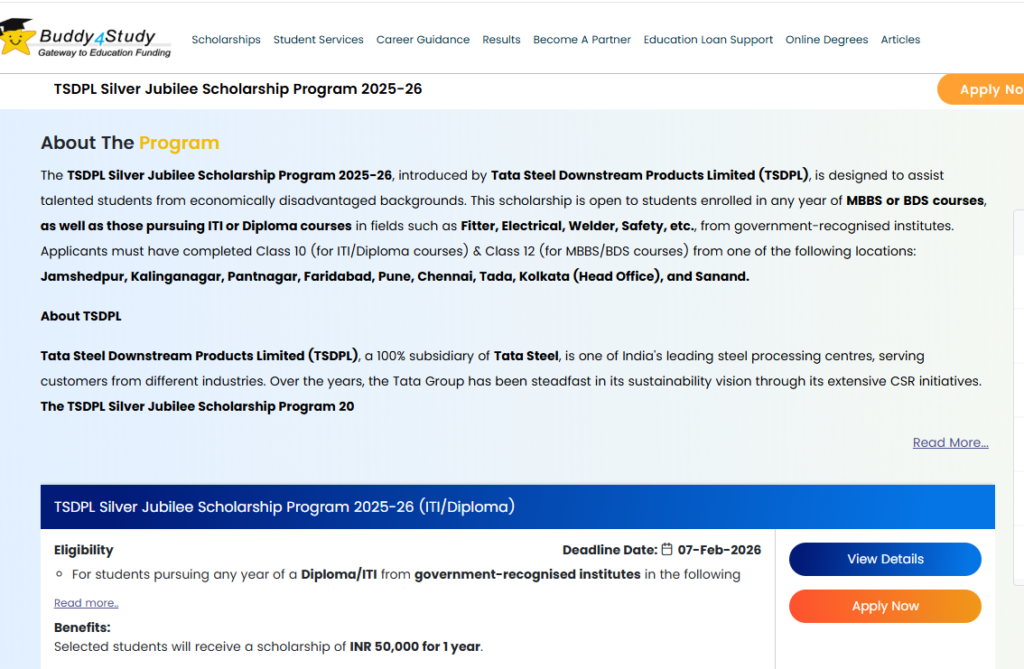Open Education Loan Support
This screenshot has height=669, width=1024.
[708, 40]
